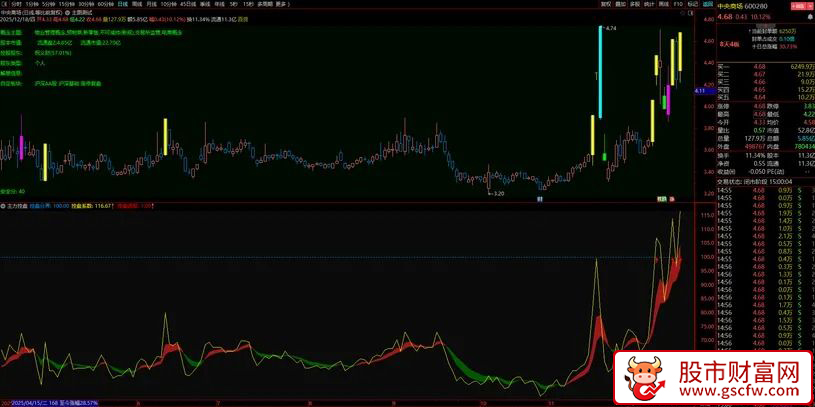
Task: Select the 5分钟 timeframe
Action: pos(49,4)
